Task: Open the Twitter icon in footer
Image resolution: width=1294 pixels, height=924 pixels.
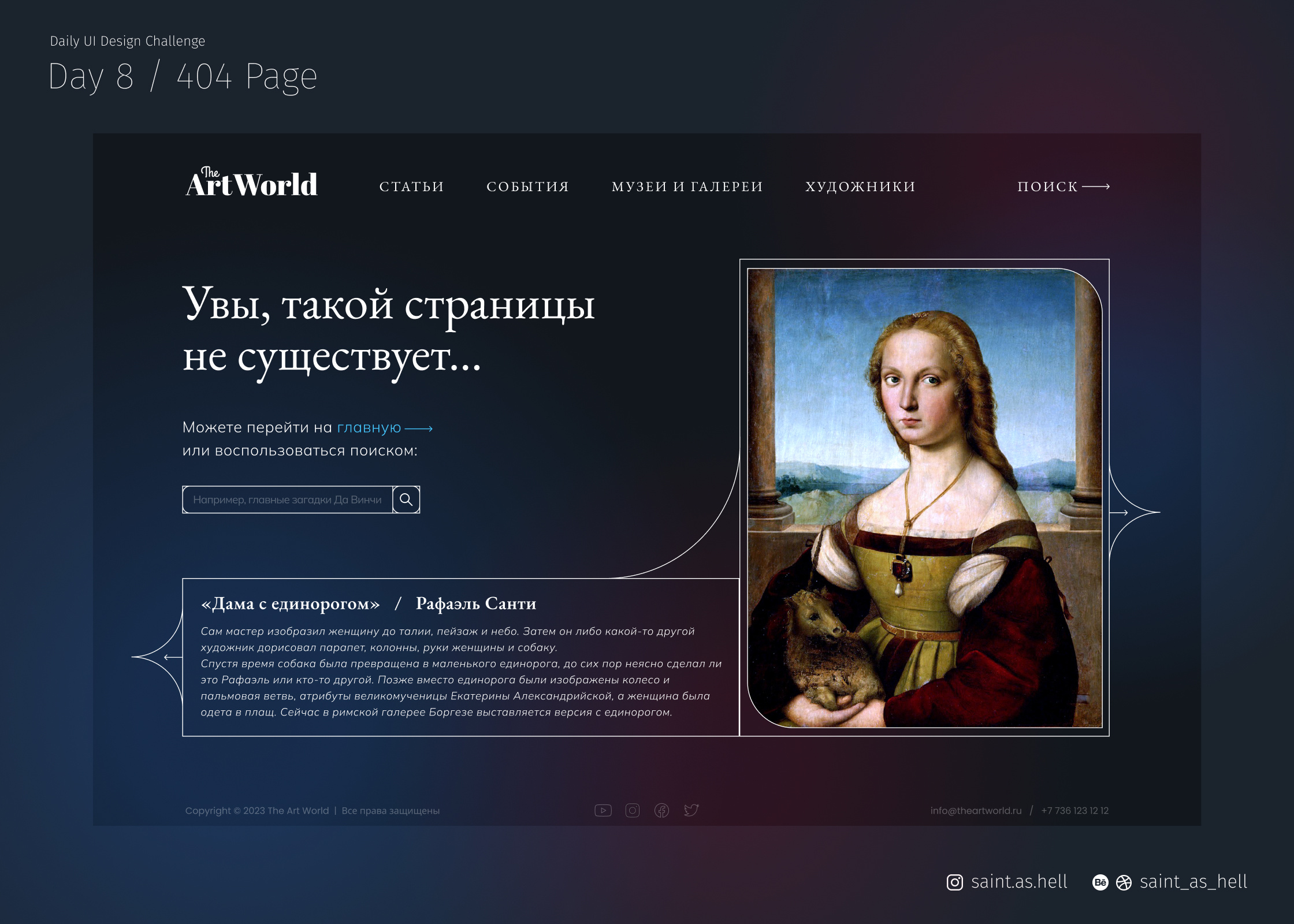Action: coord(691,810)
